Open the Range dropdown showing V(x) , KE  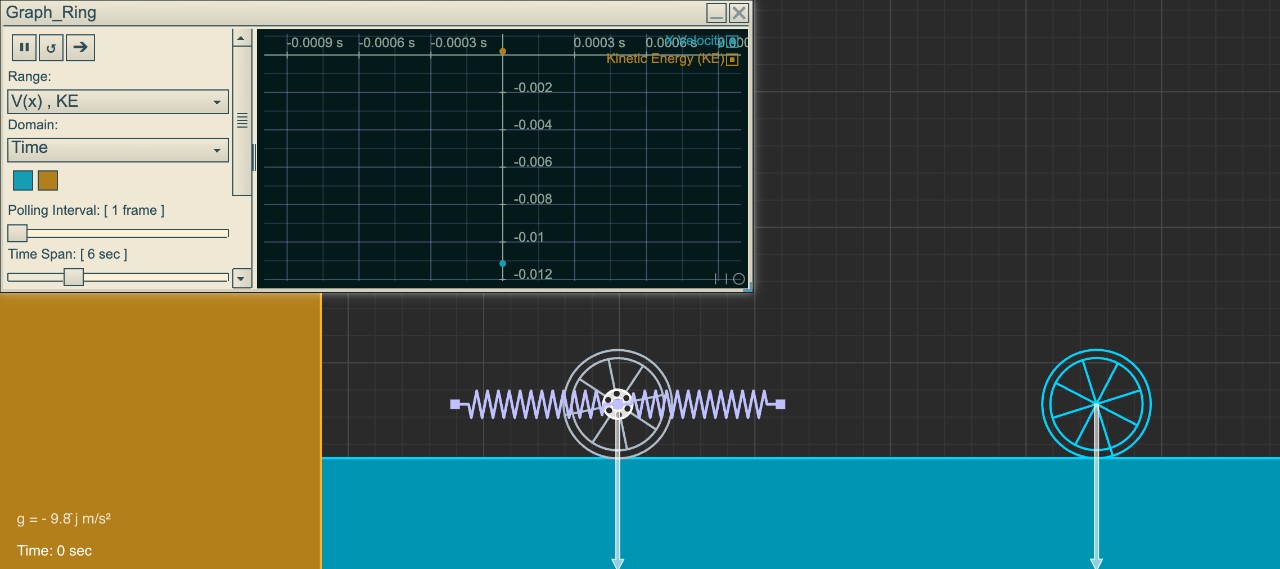(x=118, y=101)
